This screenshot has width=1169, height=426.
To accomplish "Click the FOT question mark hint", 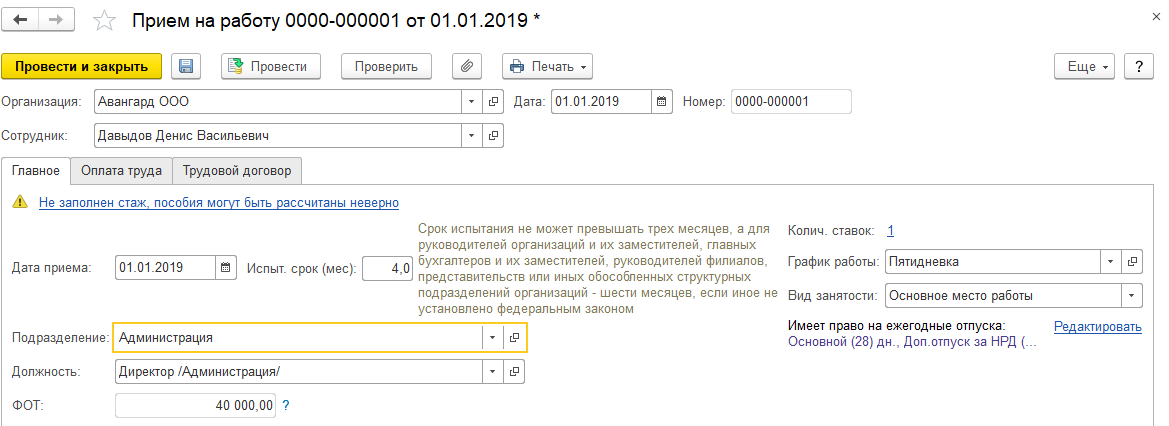I will pos(286,405).
